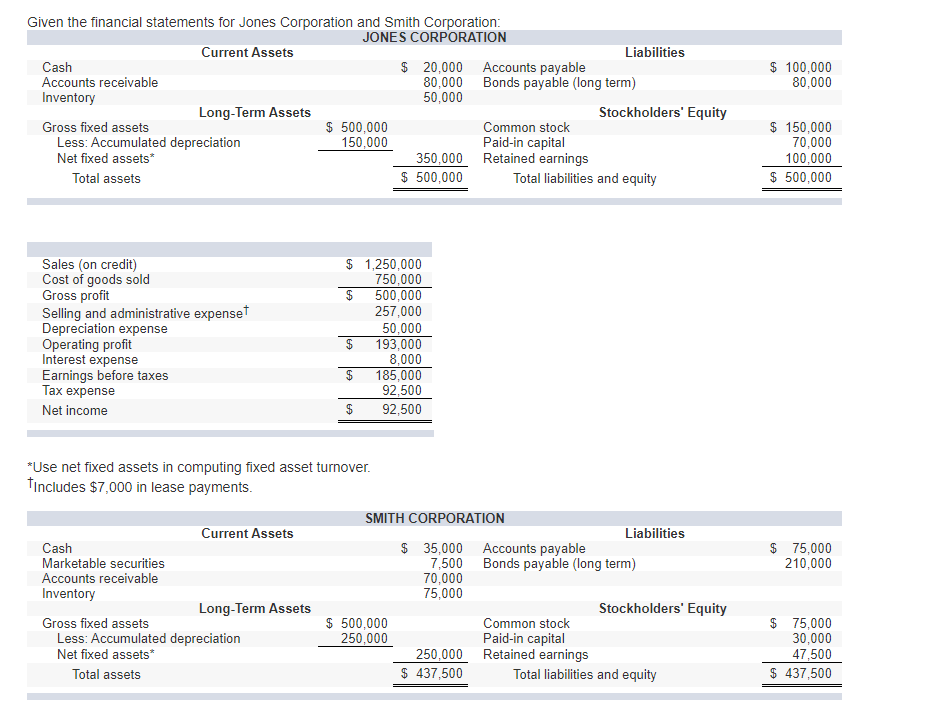Click Jones Inventory 50,000 value
The width and height of the screenshot is (936, 725).
click(x=443, y=97)
